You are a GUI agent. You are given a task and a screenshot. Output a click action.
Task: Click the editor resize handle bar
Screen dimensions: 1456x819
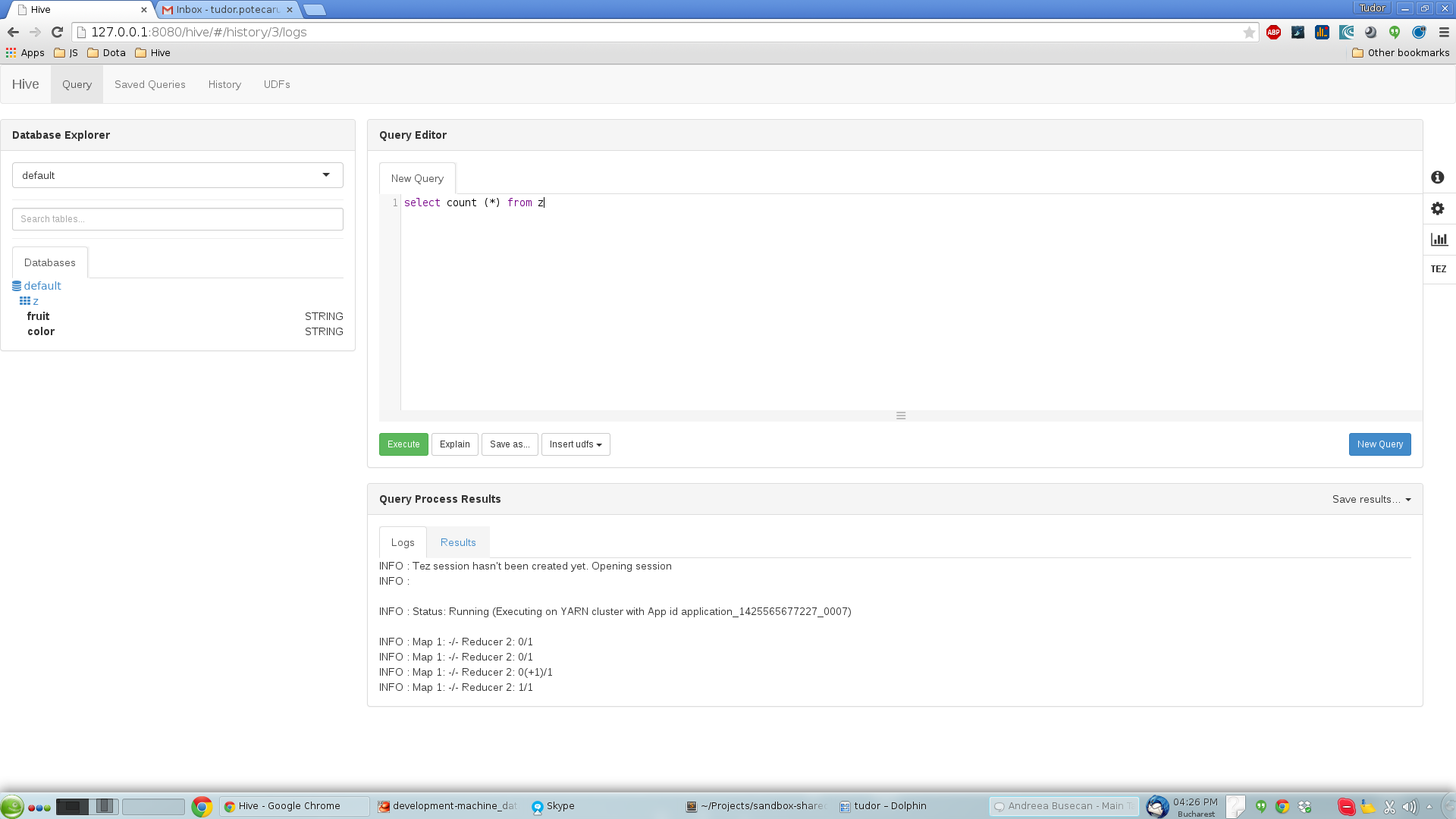coord(901,416)
